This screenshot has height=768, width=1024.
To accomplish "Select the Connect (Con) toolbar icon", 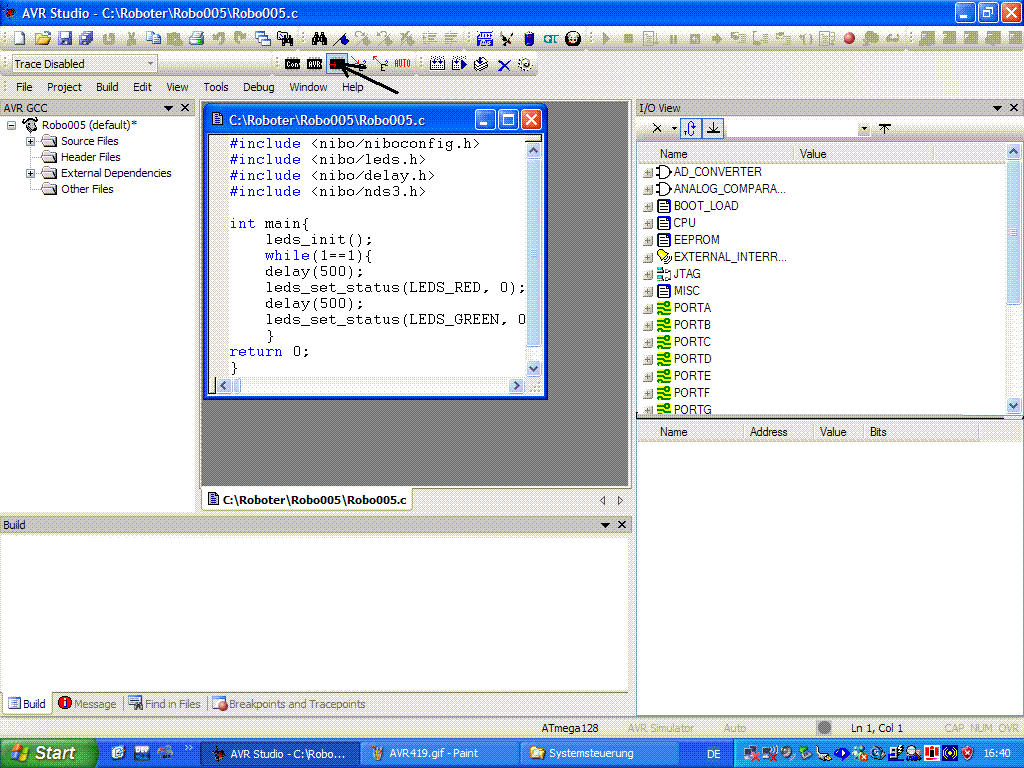I will point(293,63).
